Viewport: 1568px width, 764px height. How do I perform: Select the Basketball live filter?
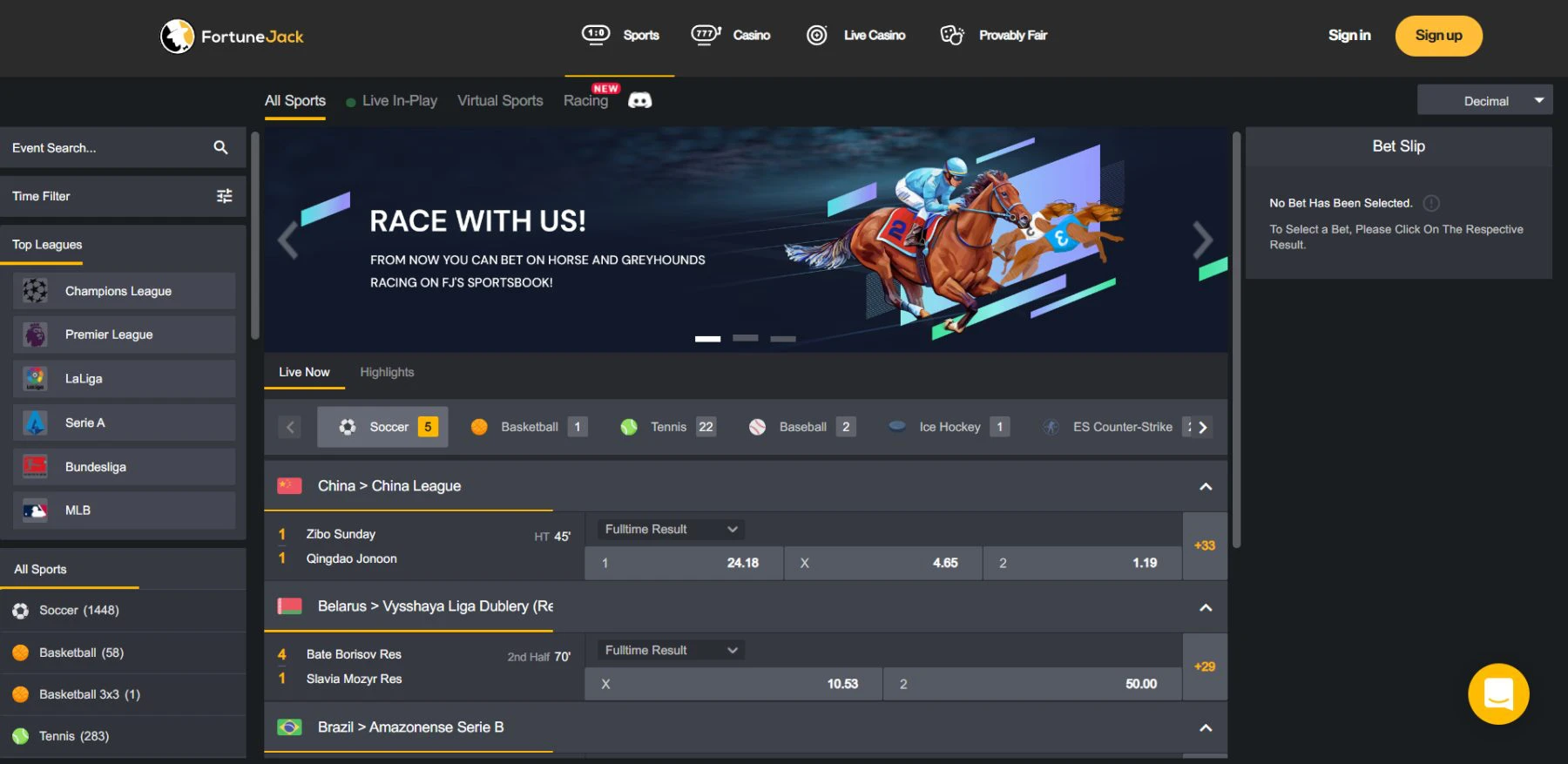[529, 427]
